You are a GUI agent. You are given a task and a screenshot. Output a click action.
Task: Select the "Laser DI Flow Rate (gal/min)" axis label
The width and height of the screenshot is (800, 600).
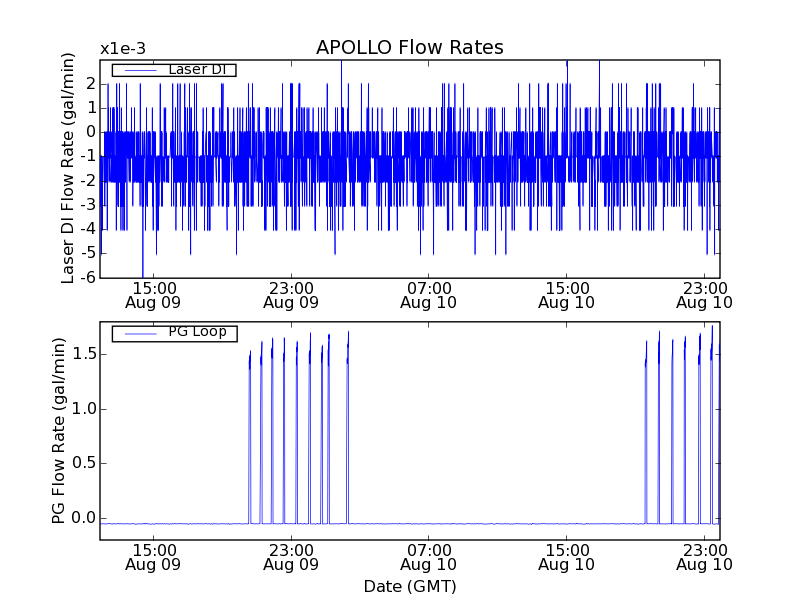click(67, 168)
